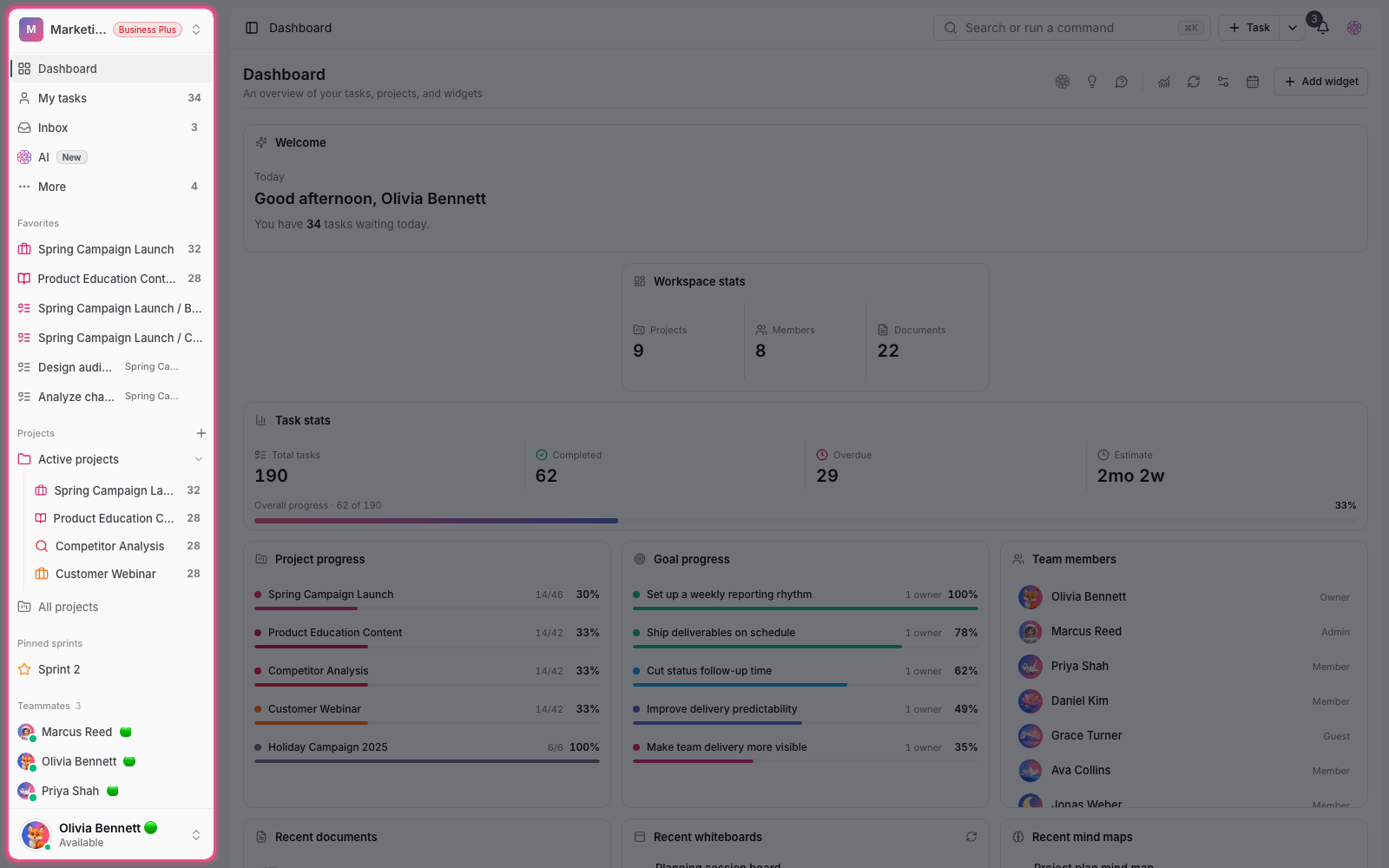Open the dropdown arrow next to the Task button
The height and width of the screenshot is (868, 1389).
tap(1293, 28)
